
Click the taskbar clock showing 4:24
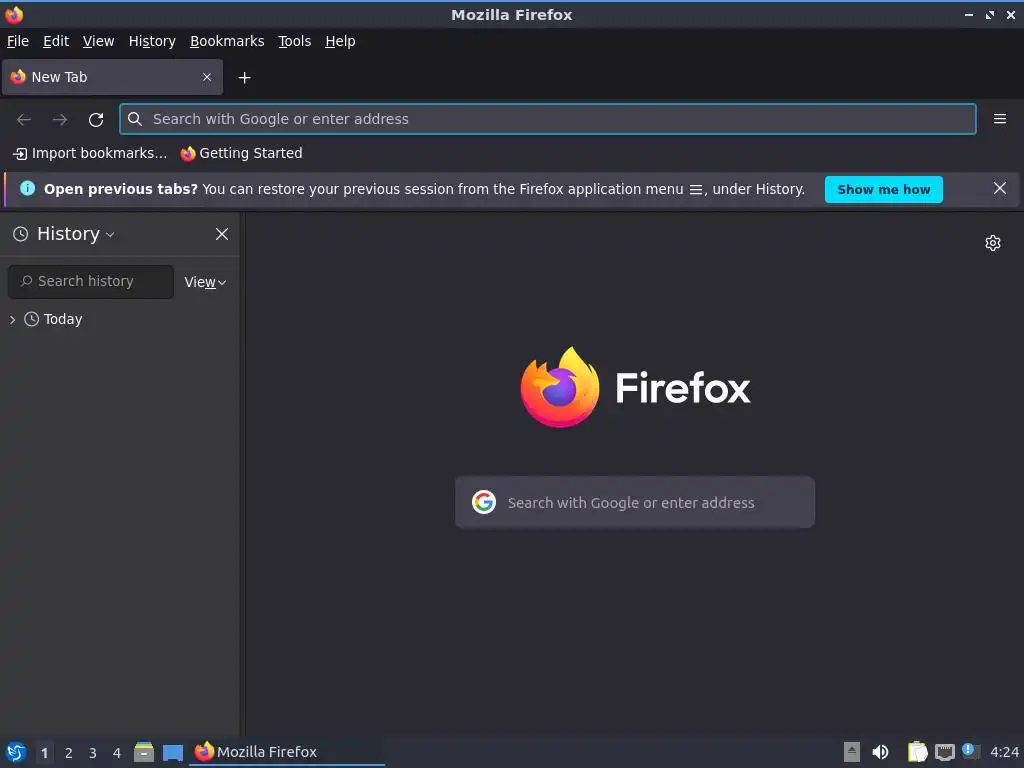1004,752
